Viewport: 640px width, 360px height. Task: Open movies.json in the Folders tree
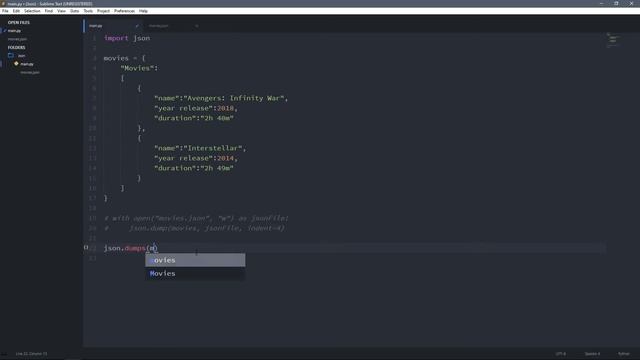[30, 72]
